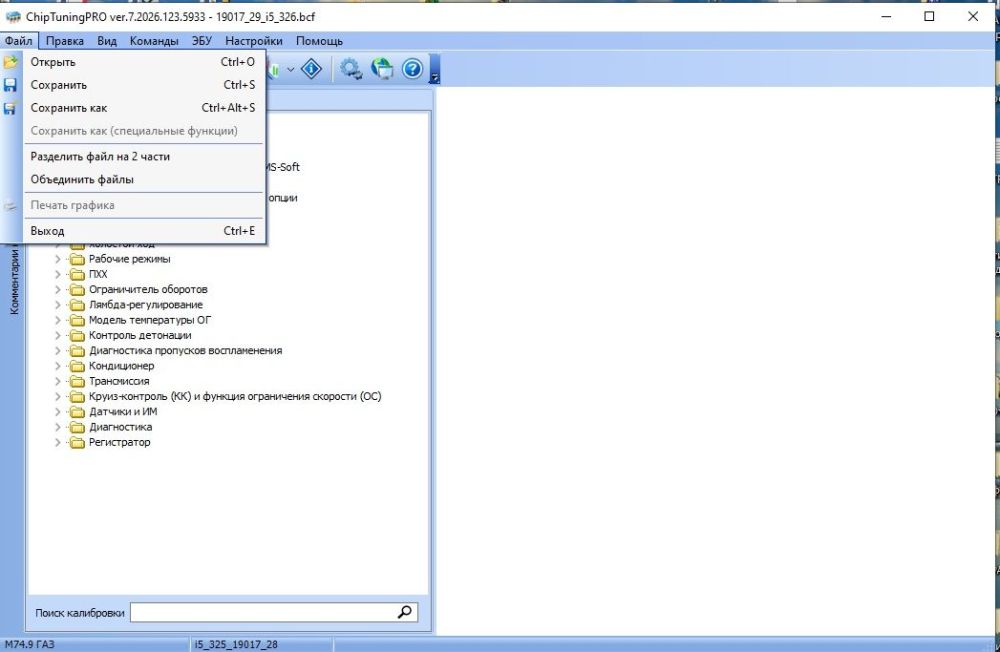Select the folder icon beside Датчики и ИМ
This screenshot has height=652, width=1000.
pos(77,412)
